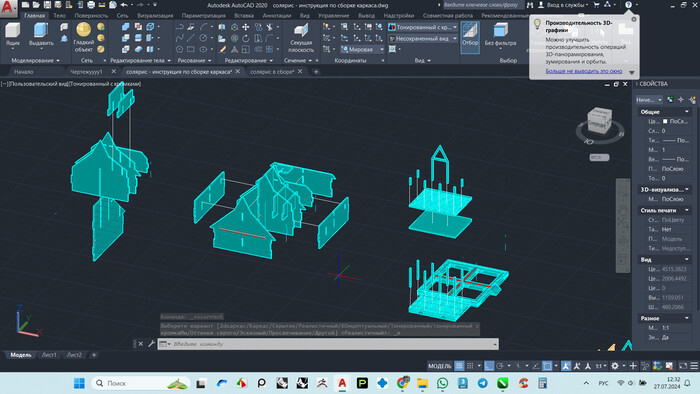Toggle the Отбор (Culling) button

470,37
